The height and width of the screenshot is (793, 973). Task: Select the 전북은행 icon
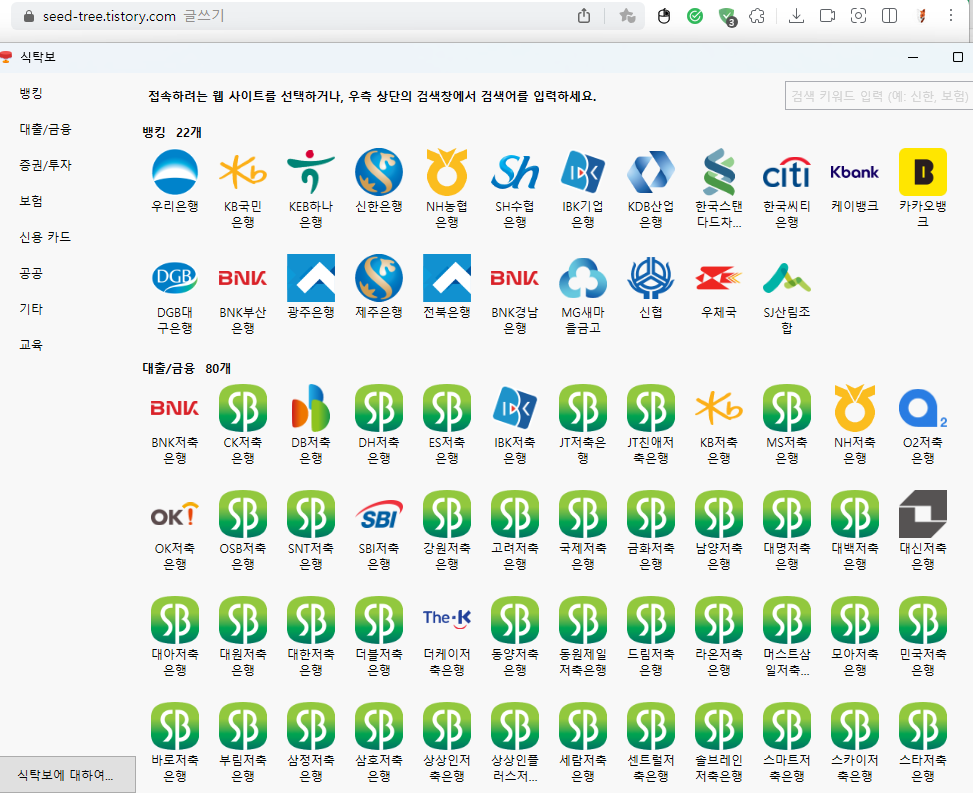(x=447, y=278)
